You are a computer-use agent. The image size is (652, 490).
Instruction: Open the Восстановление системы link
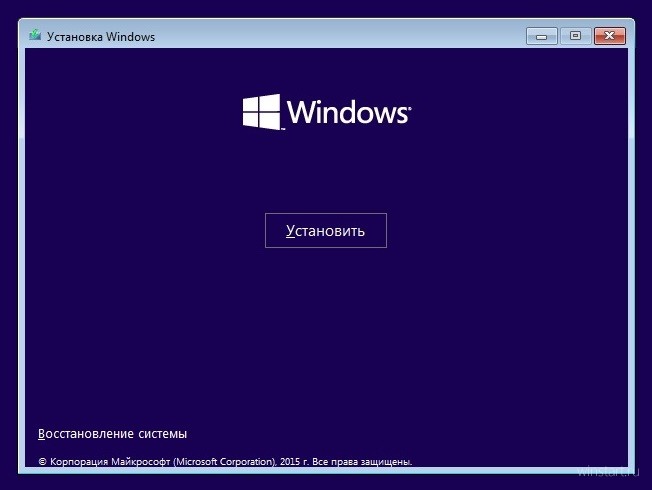(112, 434)
